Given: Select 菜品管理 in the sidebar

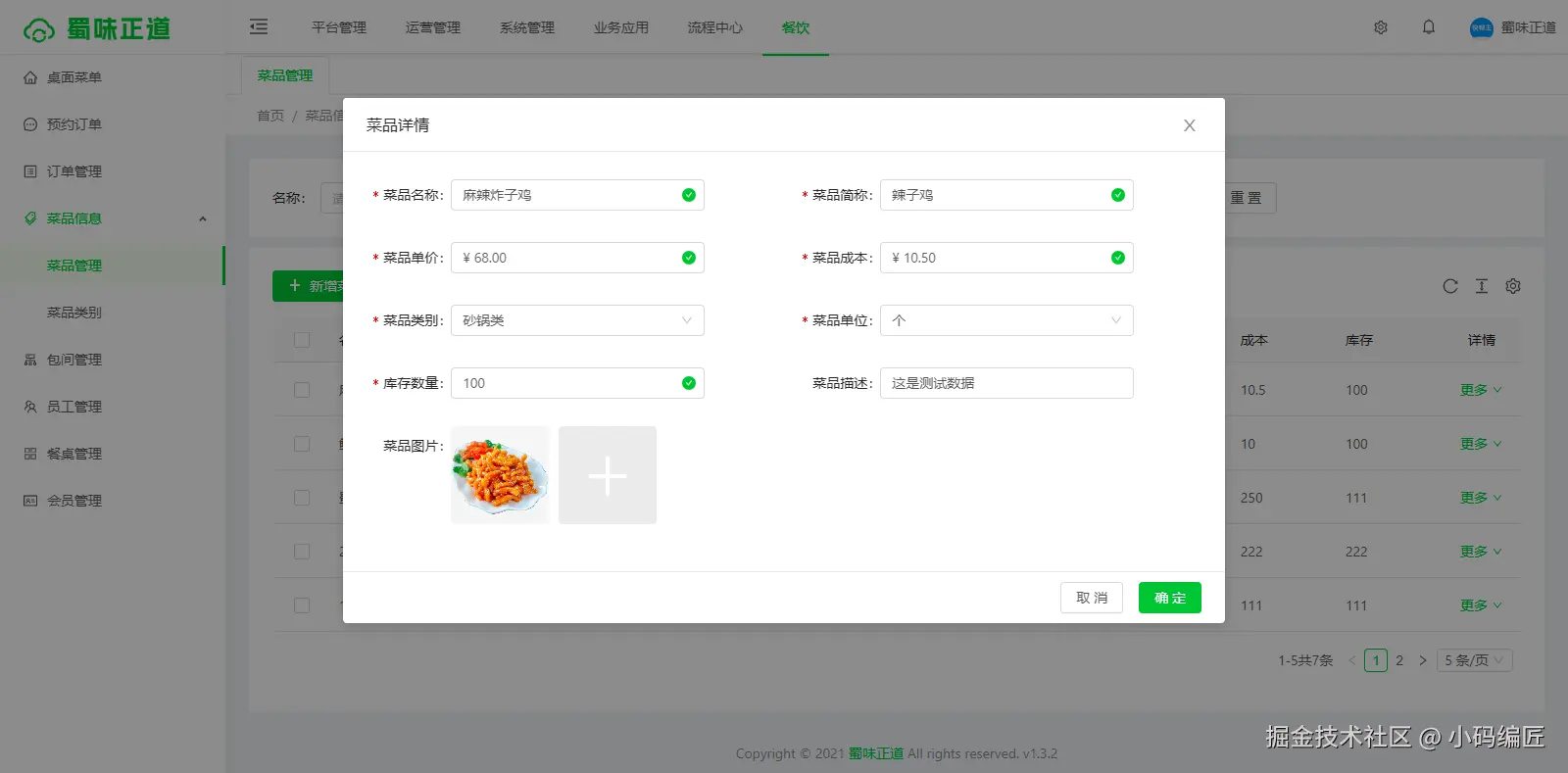Looking at the screenshot, I should [74, 266].
